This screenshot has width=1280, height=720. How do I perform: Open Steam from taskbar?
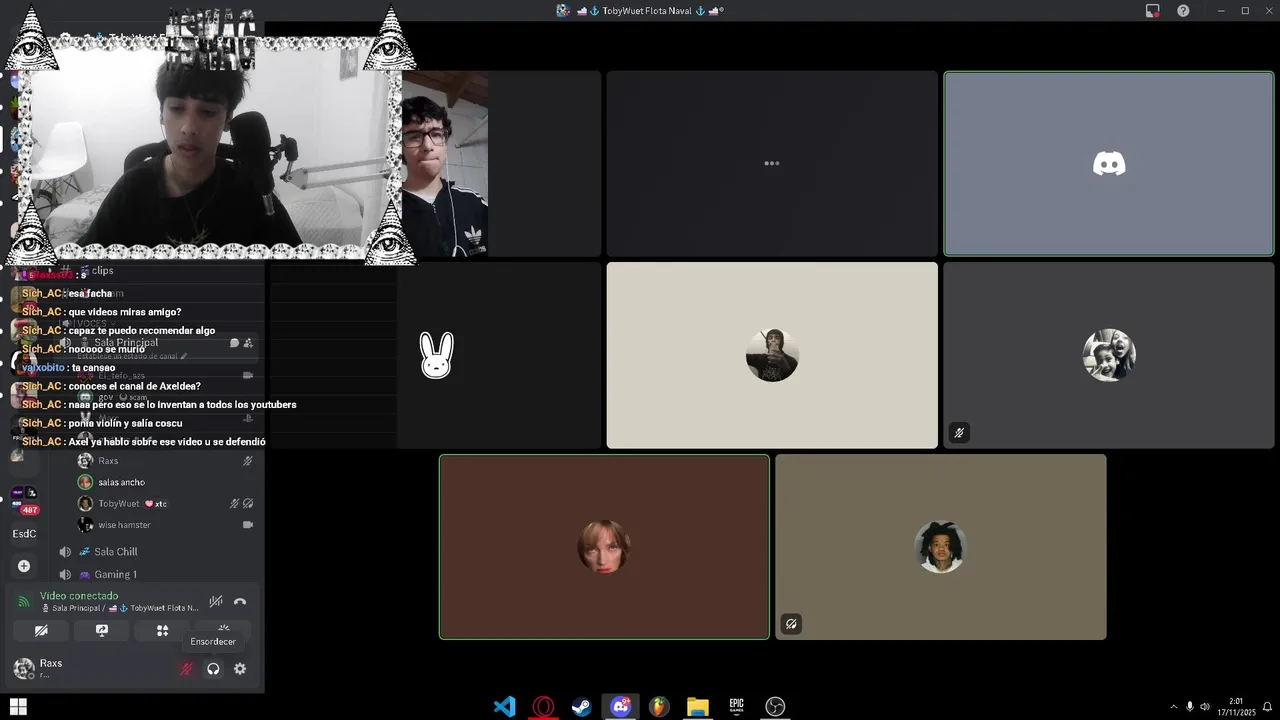[581, 707]
